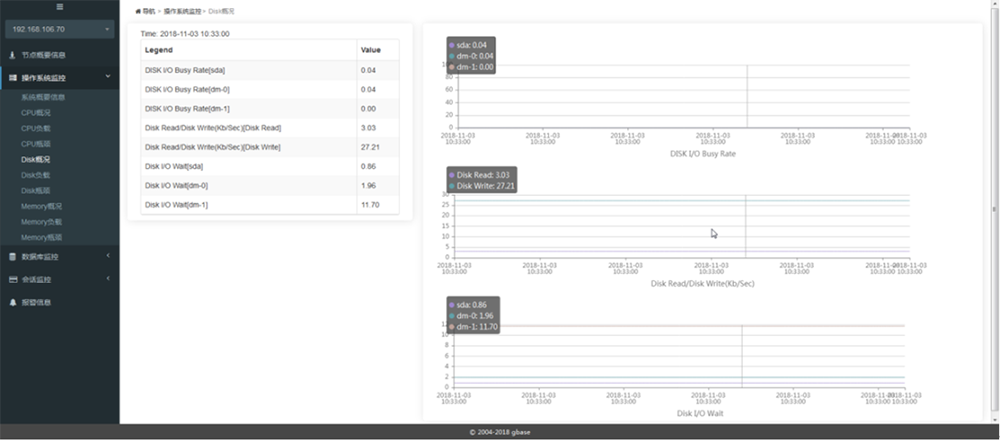The image size is (1000, 442).
Task: Click the Disk I/O Wait chart title
Action: [700, 413]
